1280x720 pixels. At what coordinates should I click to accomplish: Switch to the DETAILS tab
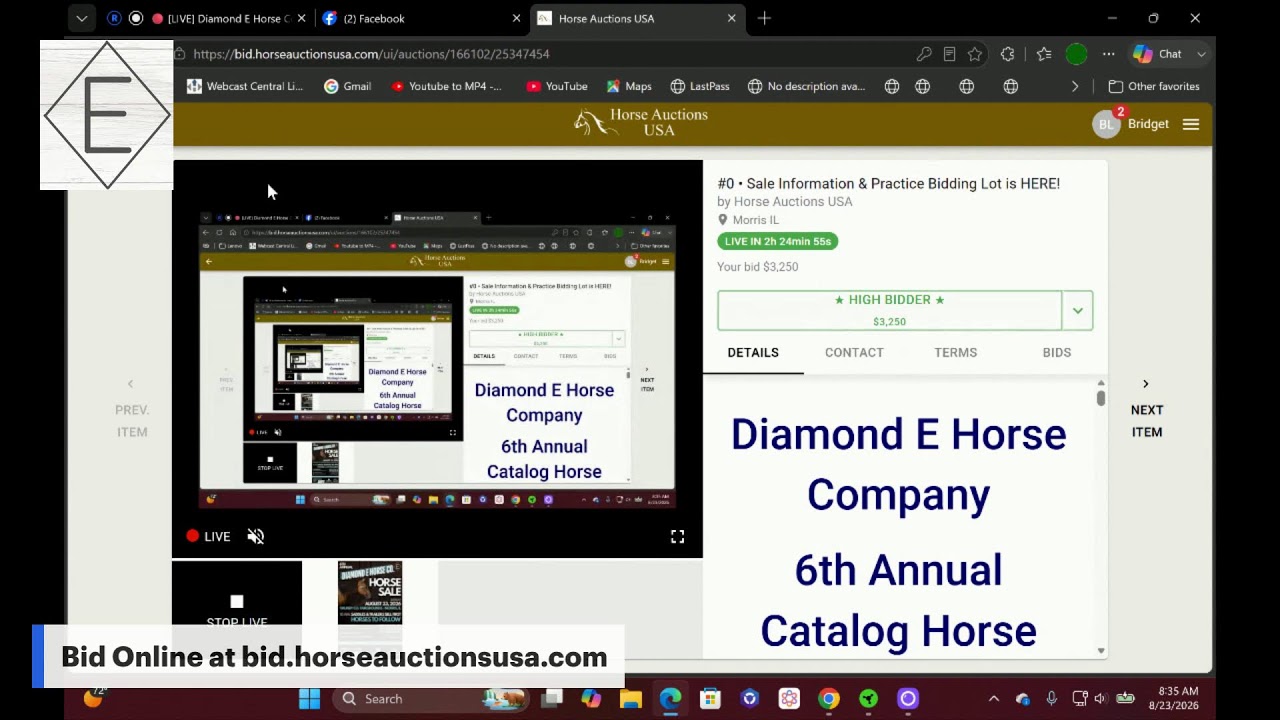[753, 353]
